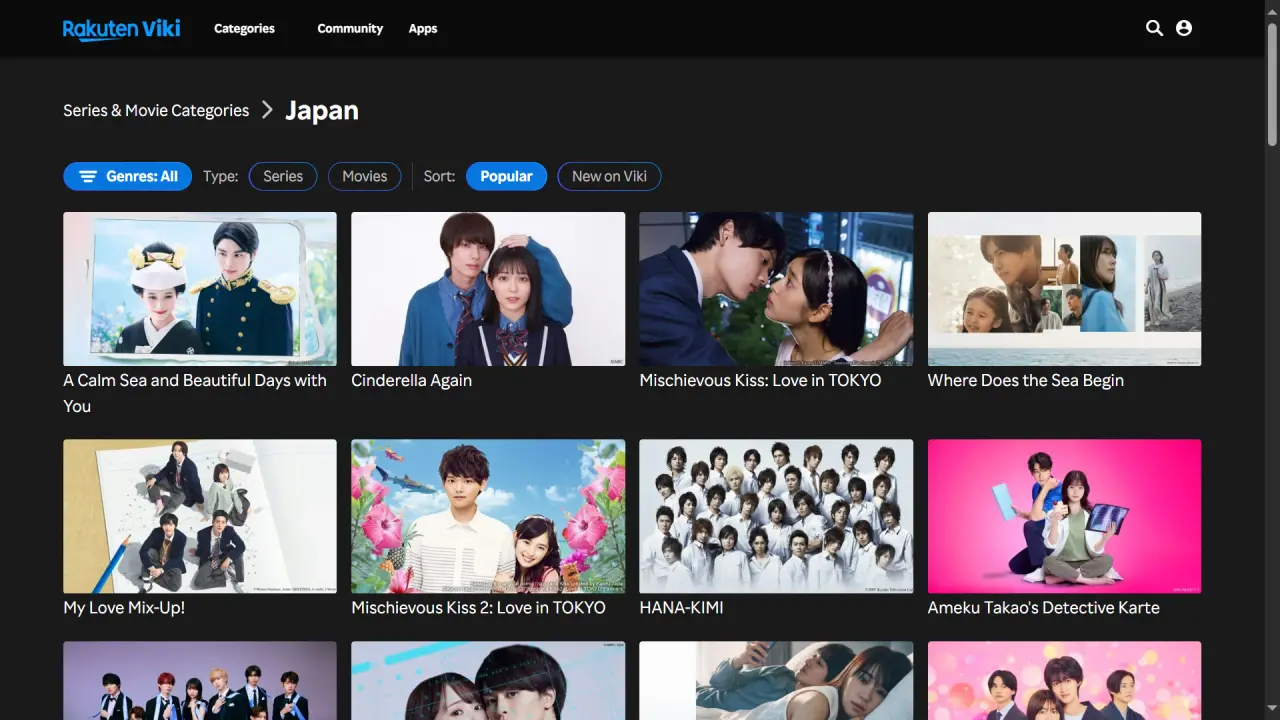Click the My Love Mix-Up! title

coord(124,607)
